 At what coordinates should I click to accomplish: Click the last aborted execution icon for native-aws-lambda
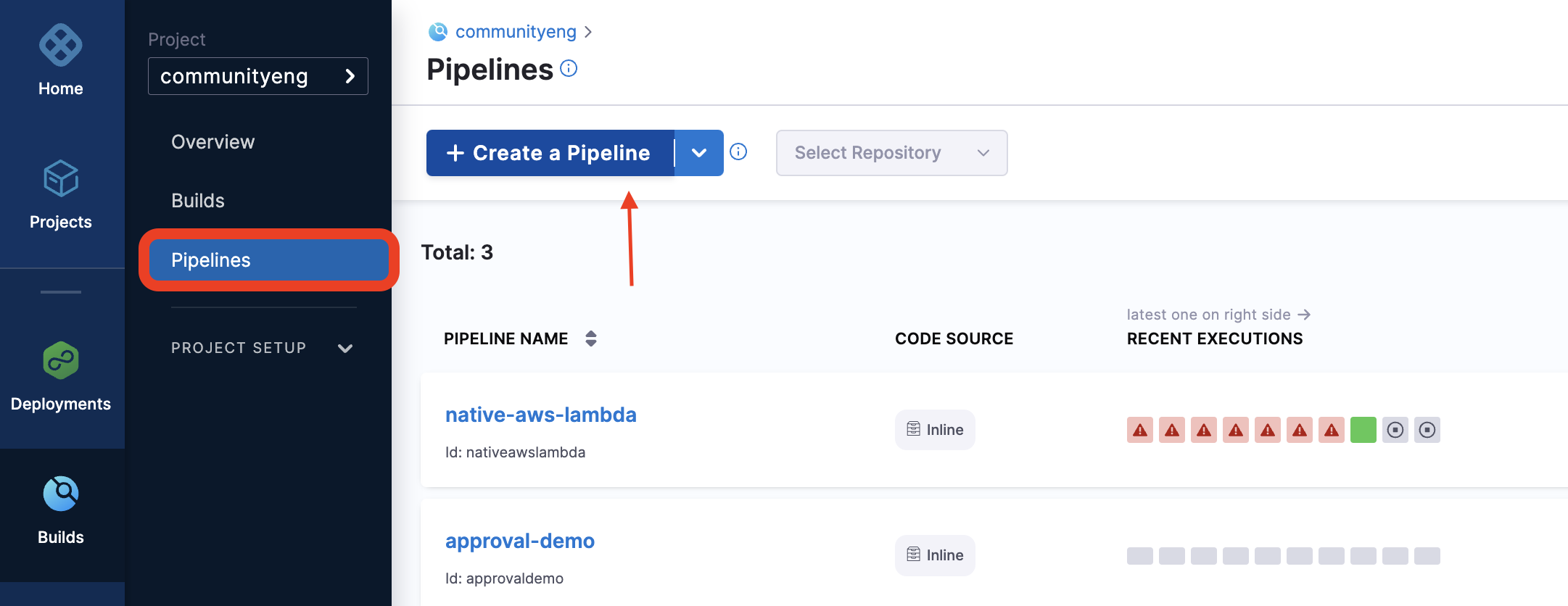click(x=1427, y=430)
